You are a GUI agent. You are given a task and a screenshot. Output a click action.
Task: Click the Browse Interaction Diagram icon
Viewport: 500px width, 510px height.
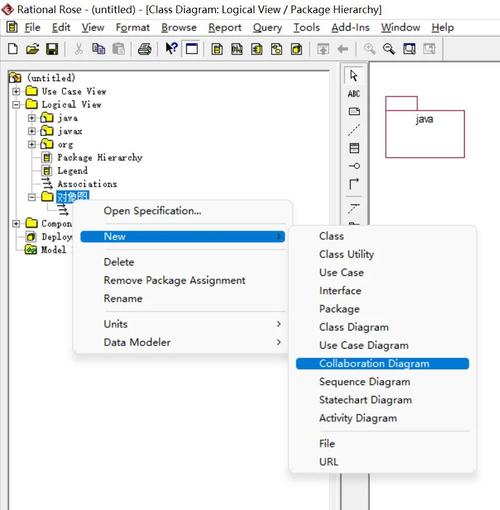point(237,49)
